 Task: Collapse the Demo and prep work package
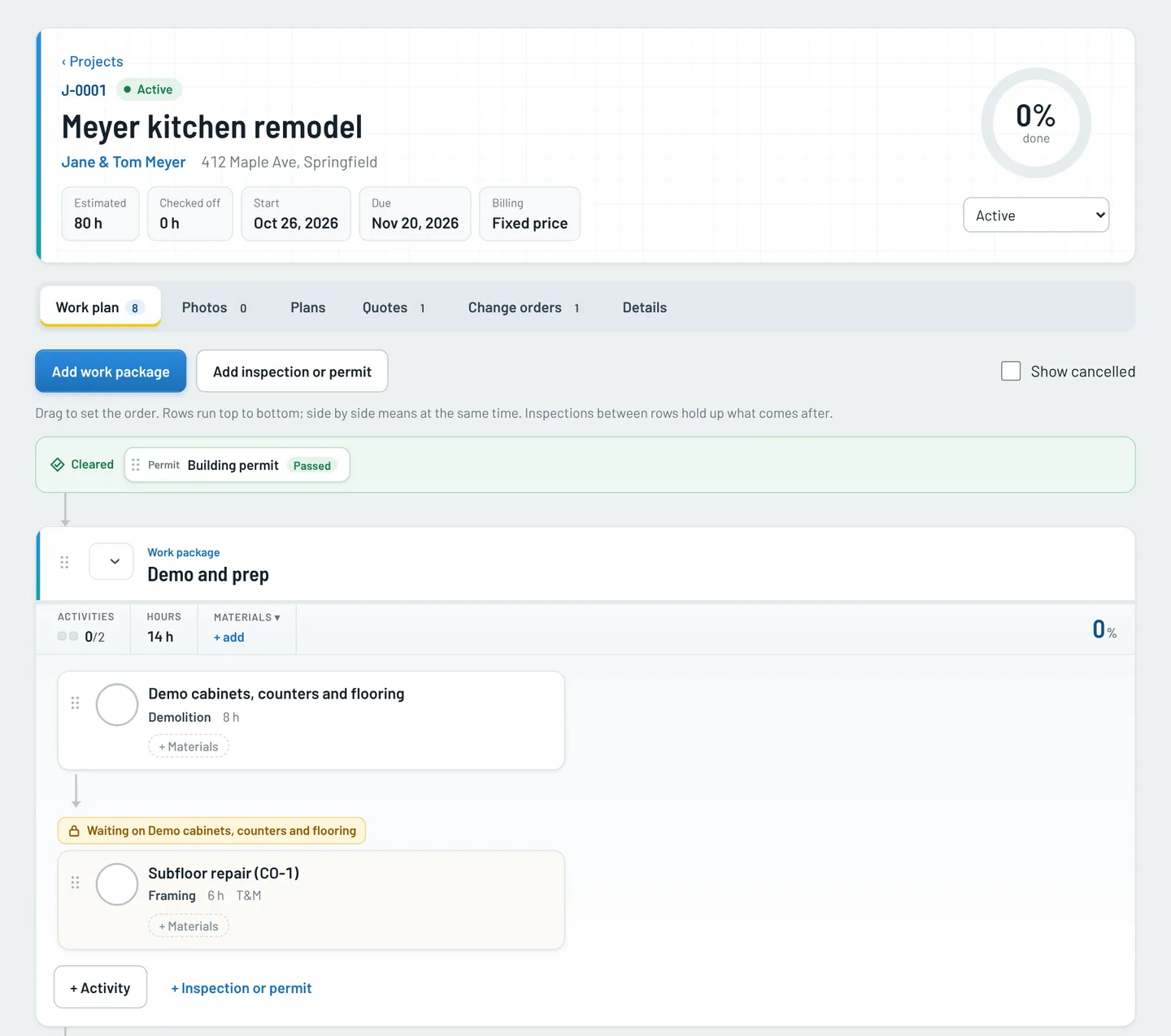(111, 561)
